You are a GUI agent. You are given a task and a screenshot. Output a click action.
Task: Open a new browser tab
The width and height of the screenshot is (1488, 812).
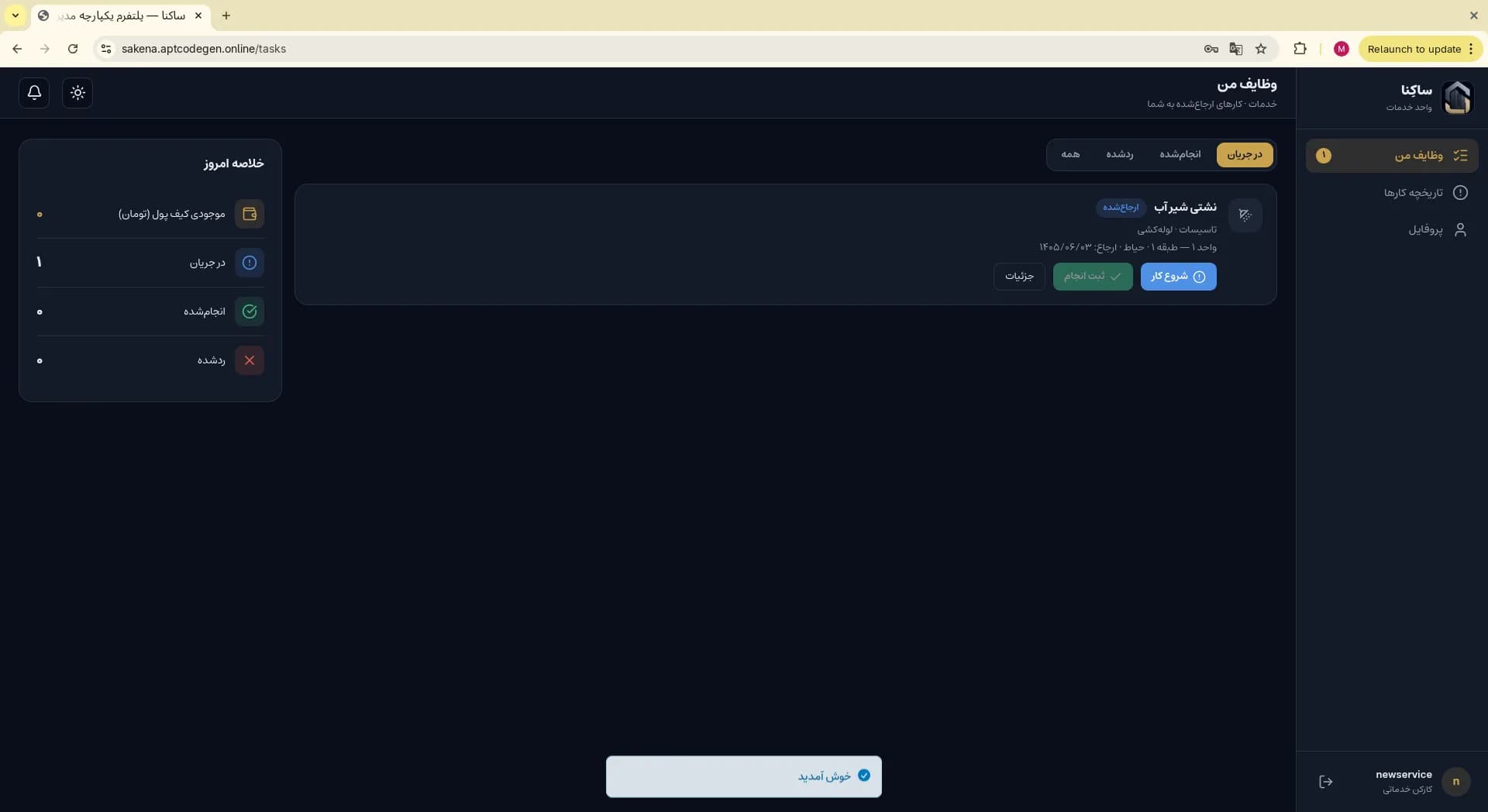[x=226, y=15]
